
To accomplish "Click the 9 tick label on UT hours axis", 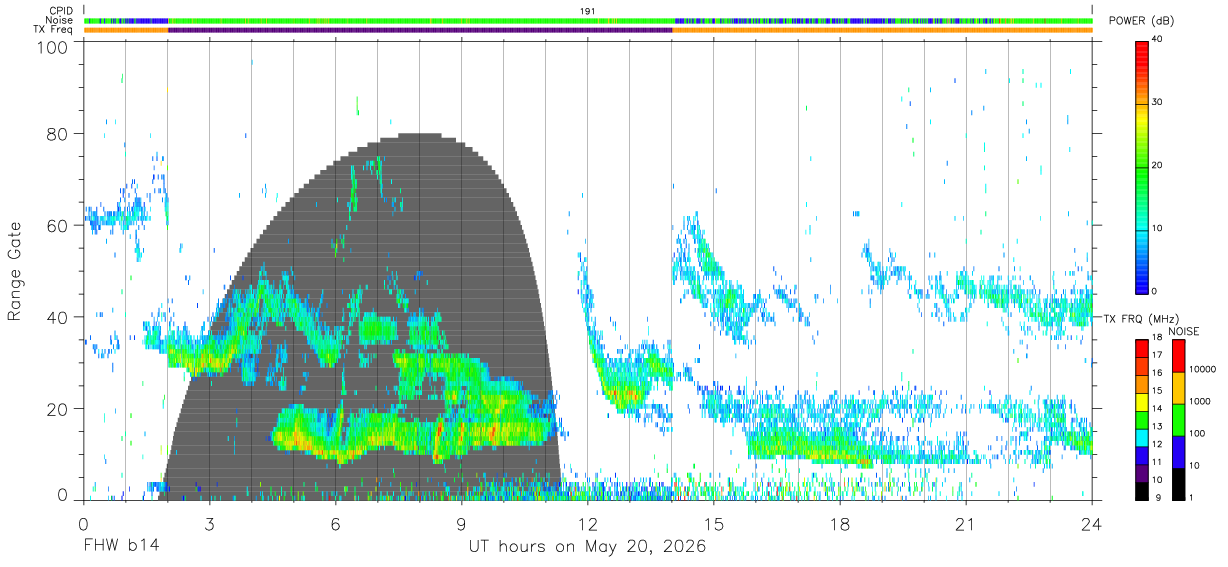I will 461,524.
